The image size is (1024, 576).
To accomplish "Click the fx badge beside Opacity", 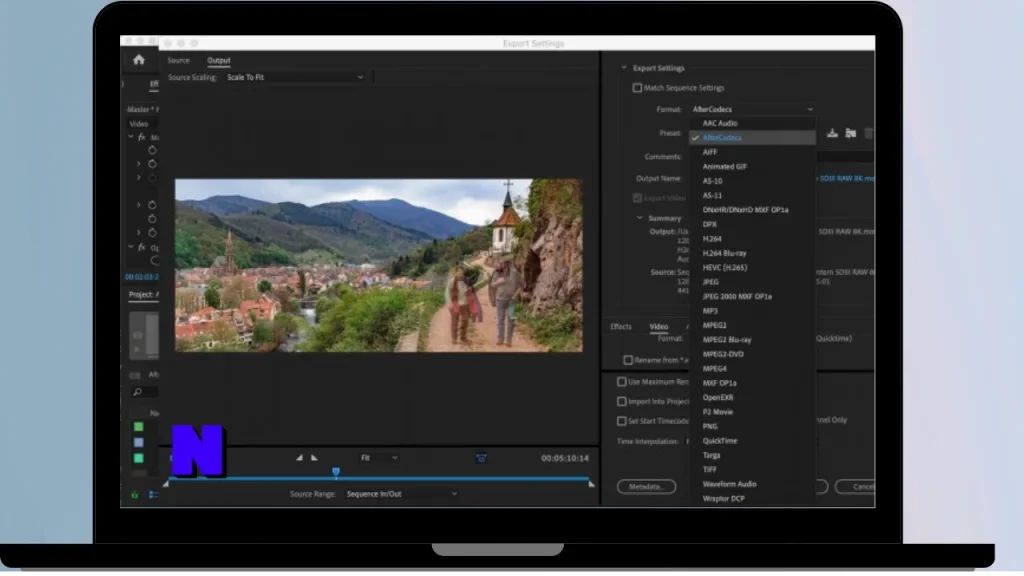I will (x=142, y=248).
